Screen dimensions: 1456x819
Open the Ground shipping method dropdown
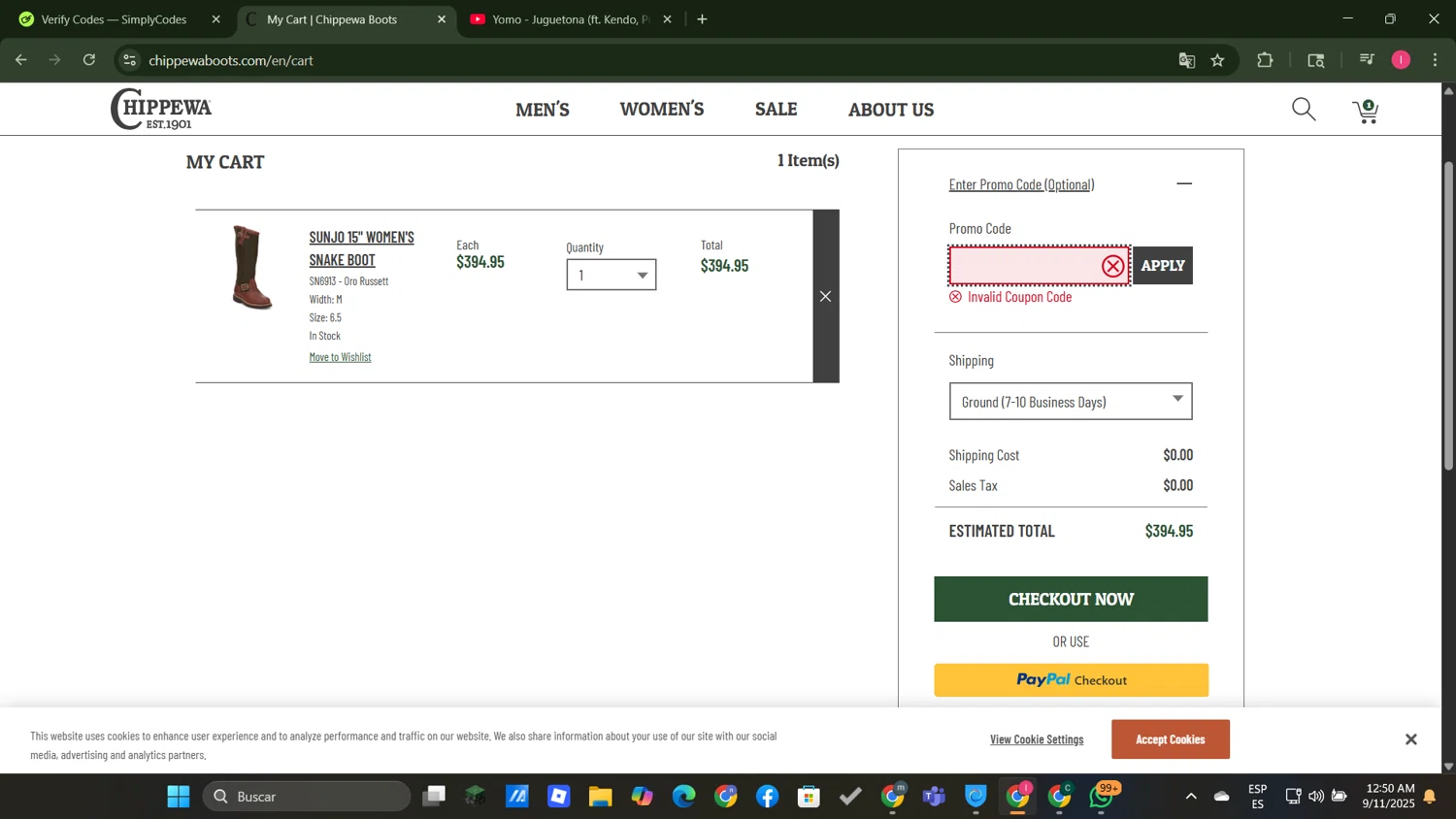pyautogui.click(x=1071, y=401)
